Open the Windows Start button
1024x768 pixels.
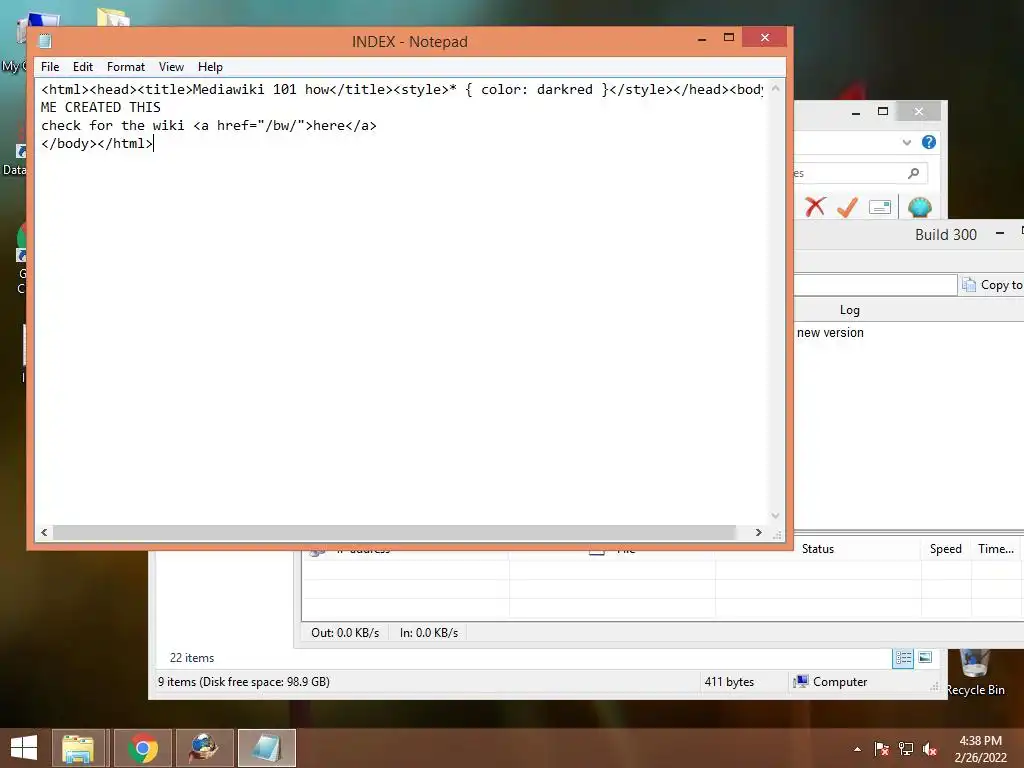point(24,748)
